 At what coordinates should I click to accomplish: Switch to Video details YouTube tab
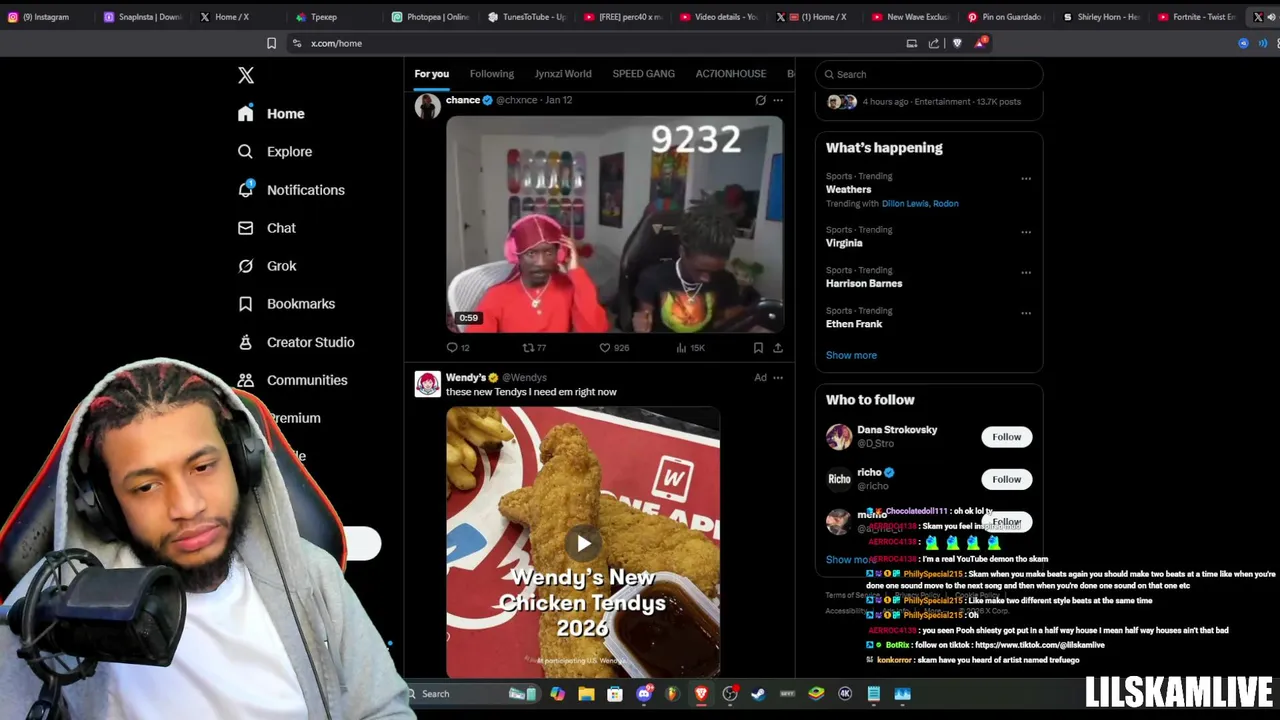[718, 17]
